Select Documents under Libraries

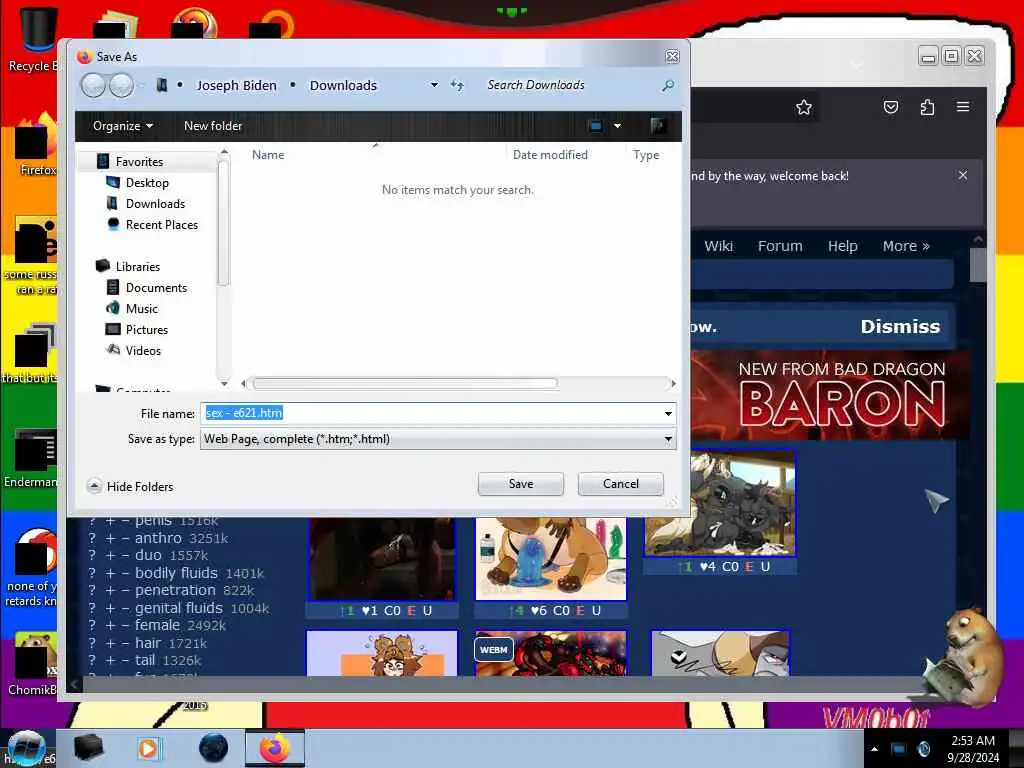tap(156, 288)
